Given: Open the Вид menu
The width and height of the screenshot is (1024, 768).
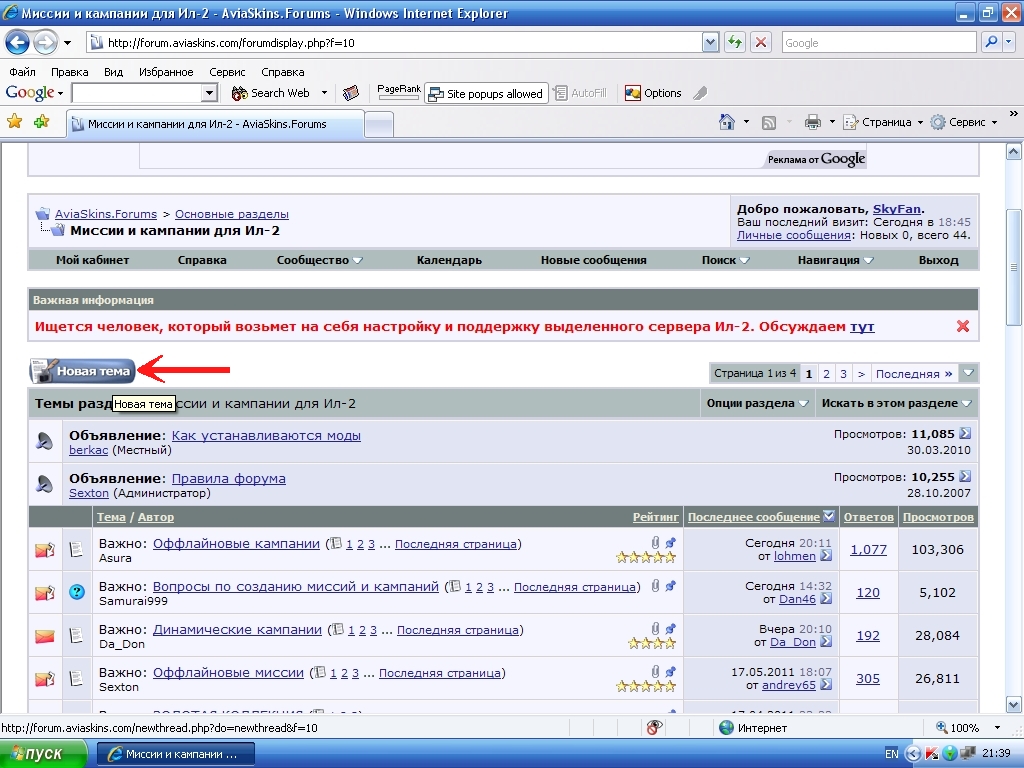Looking at the screenshot, I should (x=113, y=72).
